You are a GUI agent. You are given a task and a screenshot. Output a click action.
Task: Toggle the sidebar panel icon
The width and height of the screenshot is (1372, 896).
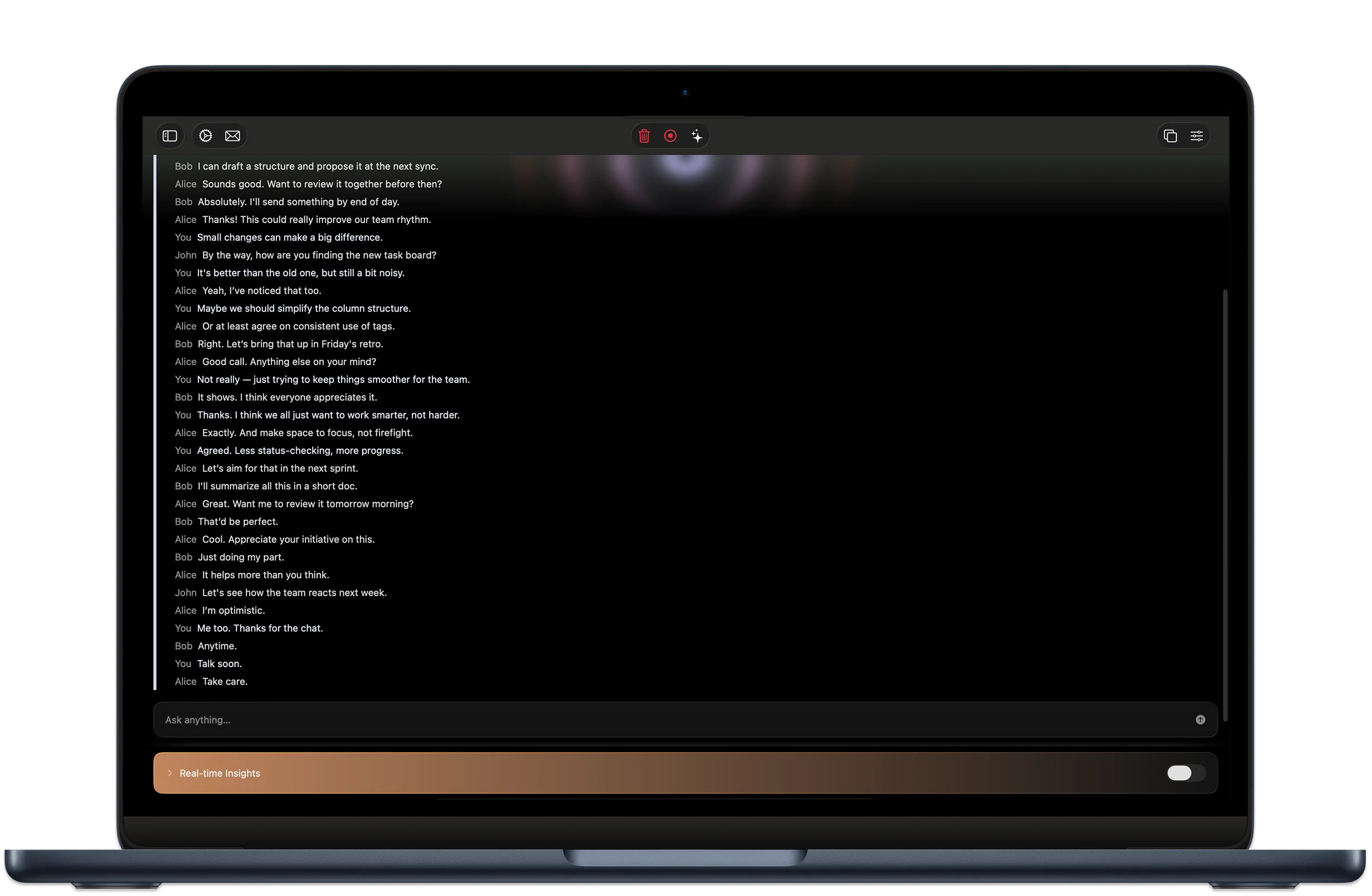(x=169, y=136)
